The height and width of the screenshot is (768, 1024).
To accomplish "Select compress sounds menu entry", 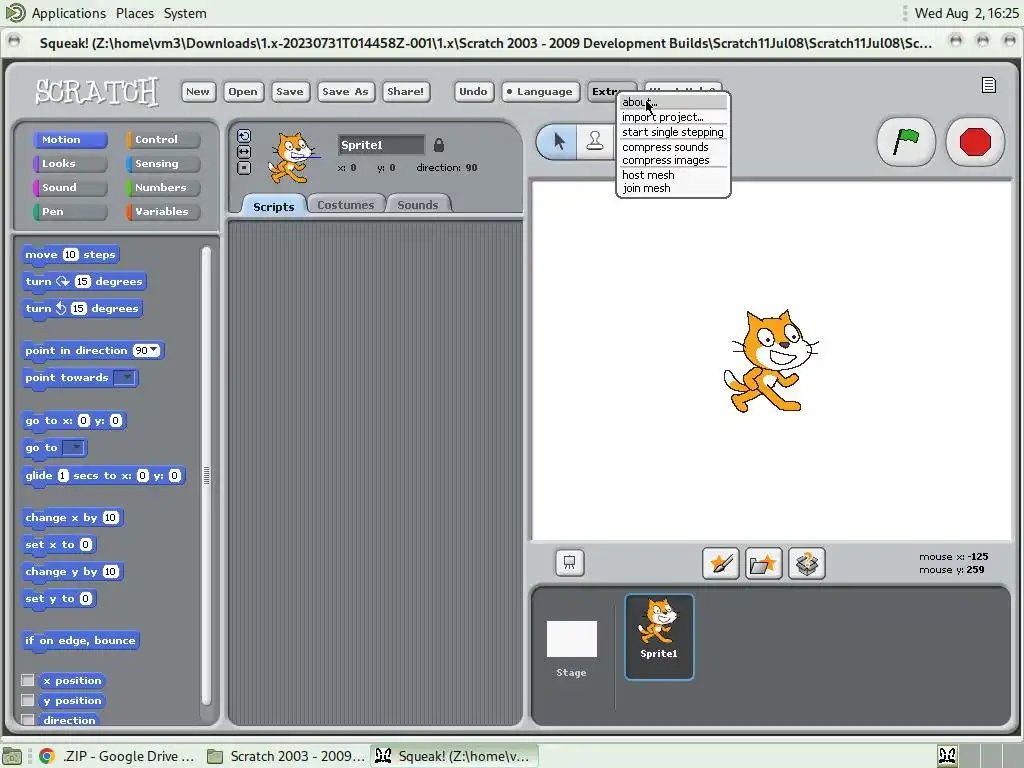I will click(673, 147).
